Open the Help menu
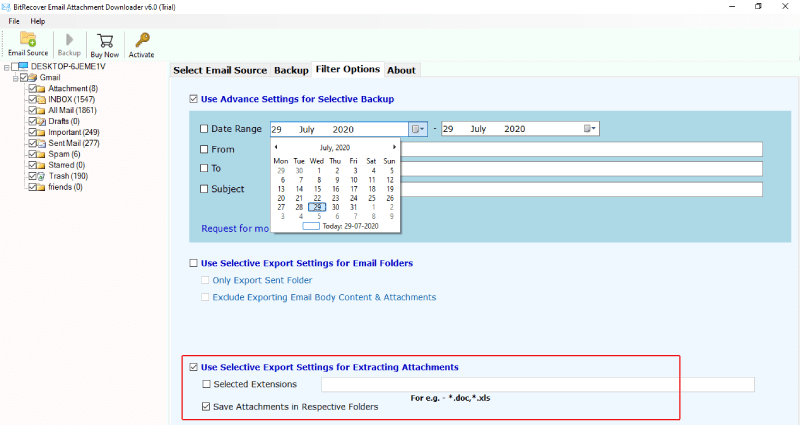The height and width of the screenshot is (425, 800). click(38, 21)
